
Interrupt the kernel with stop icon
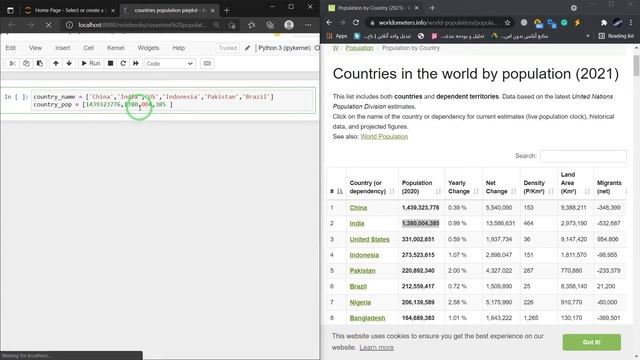pyautogui.click(x=110, y=63)
